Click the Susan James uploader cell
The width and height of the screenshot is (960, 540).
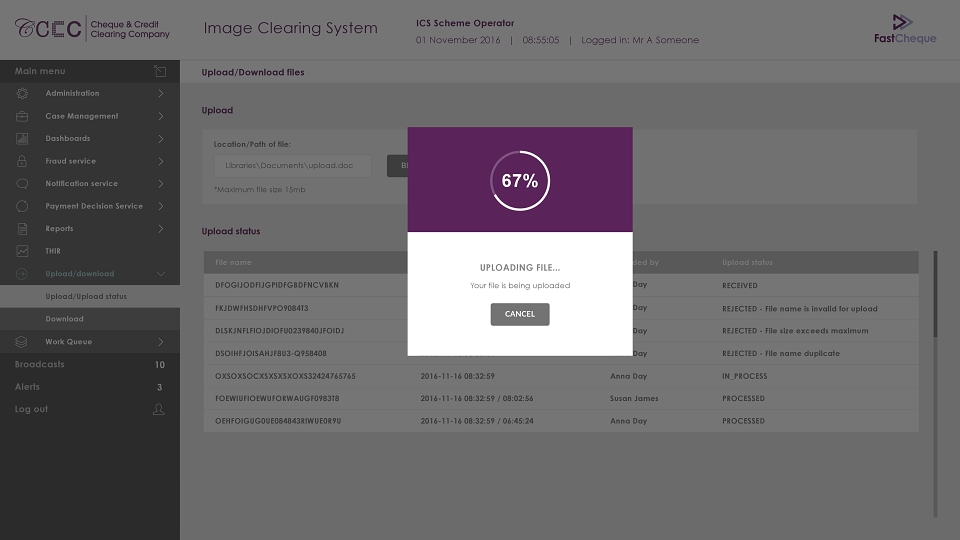(634, 399)
